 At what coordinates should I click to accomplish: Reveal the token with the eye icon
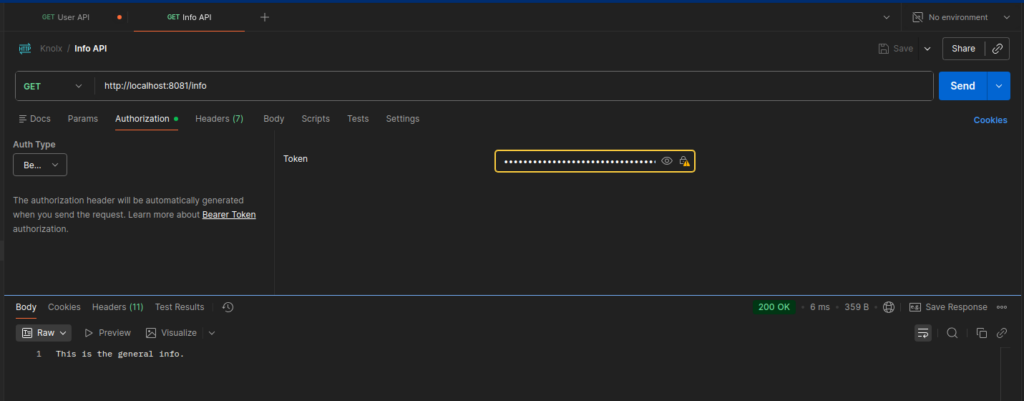point(667,161)
